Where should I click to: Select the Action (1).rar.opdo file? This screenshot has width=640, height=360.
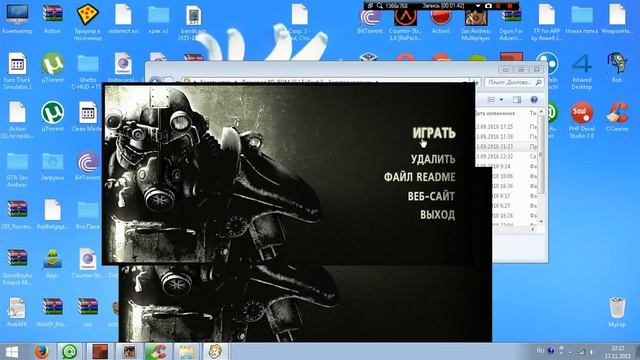17,120
